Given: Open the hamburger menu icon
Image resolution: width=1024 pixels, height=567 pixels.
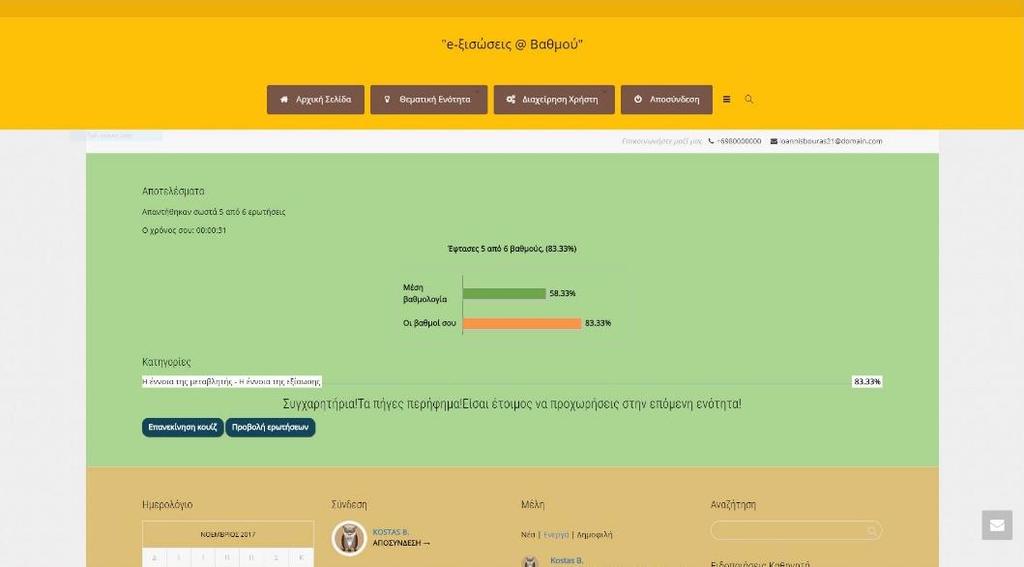Looking at the screenshot, I should 726,99.
